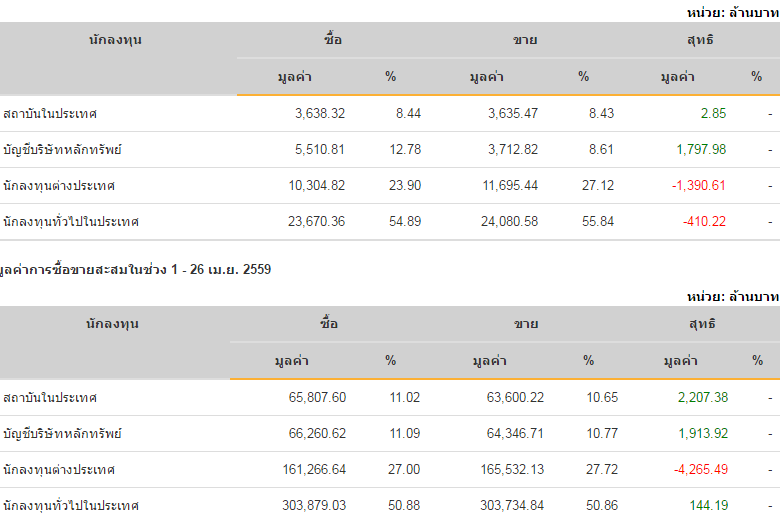Select the net value 2.85 cell
This screenshot has height=520, width=782.
[713, 114]
